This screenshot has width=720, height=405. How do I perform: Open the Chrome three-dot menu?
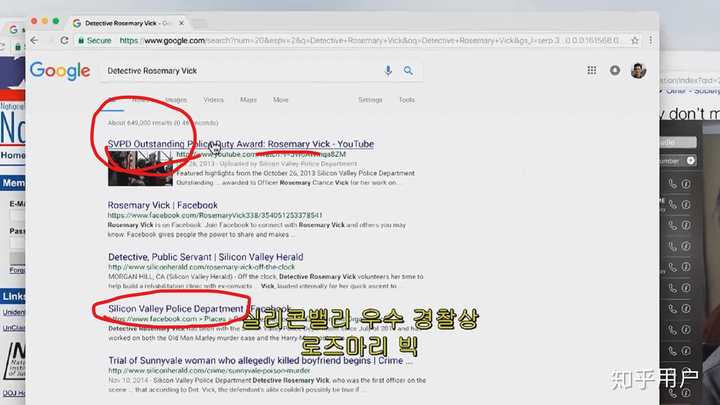pos(651,40)
